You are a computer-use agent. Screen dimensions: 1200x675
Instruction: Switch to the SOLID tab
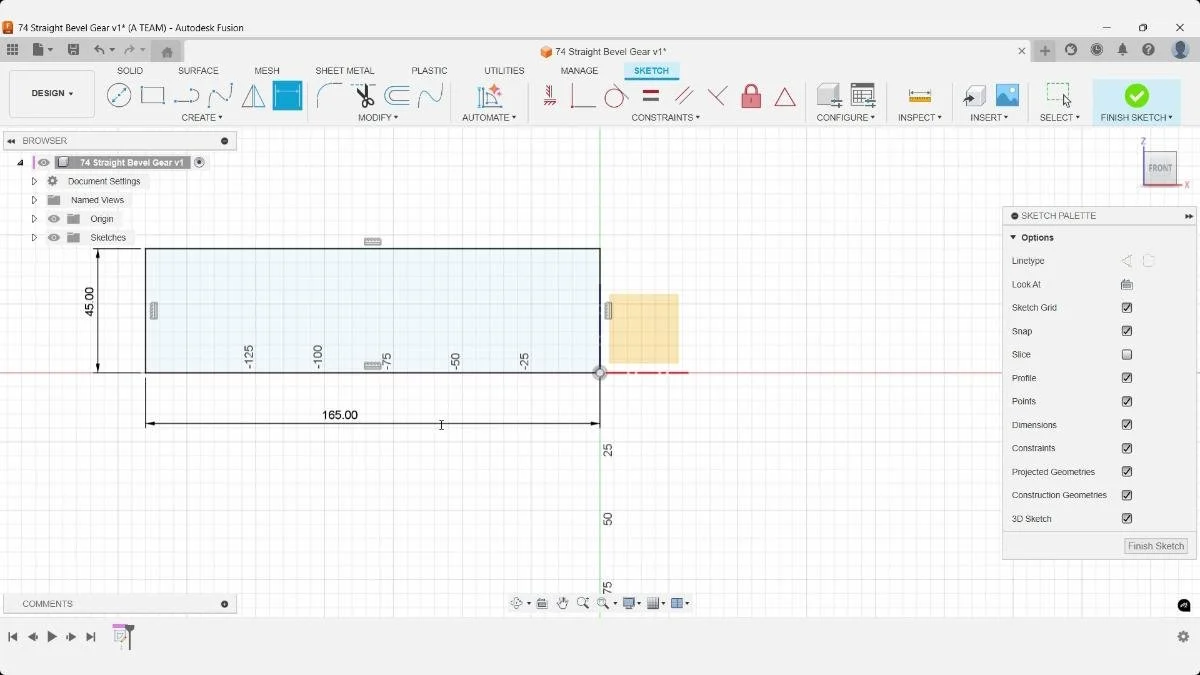130,71
